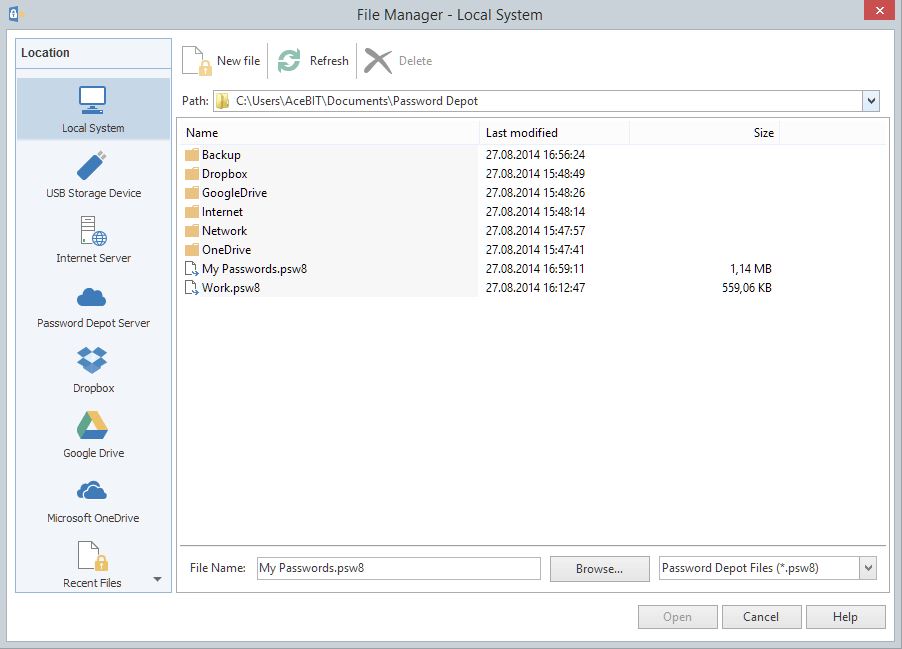Click inside the File Name field
Image resolution: width=902 pixels, height=649 pixels.
pos(397,567)
